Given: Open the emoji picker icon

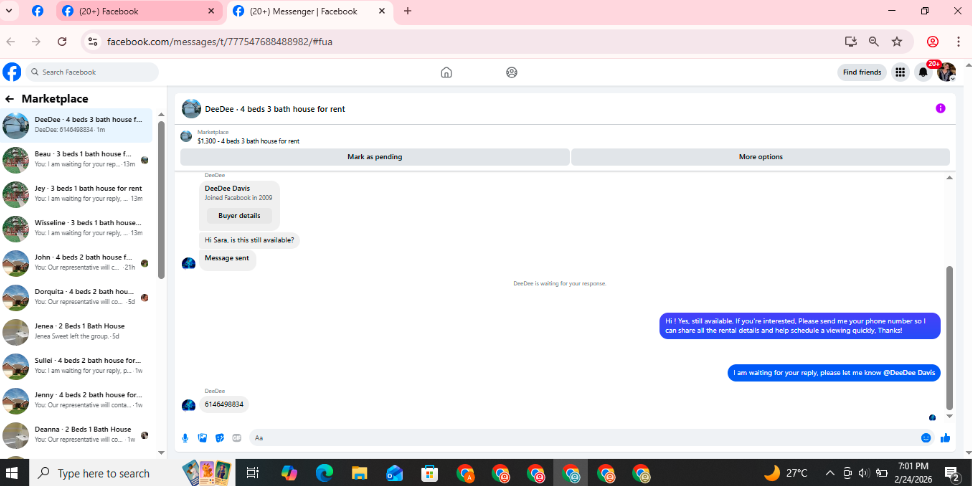Looking at the screenshot, I should click(926, 438).
